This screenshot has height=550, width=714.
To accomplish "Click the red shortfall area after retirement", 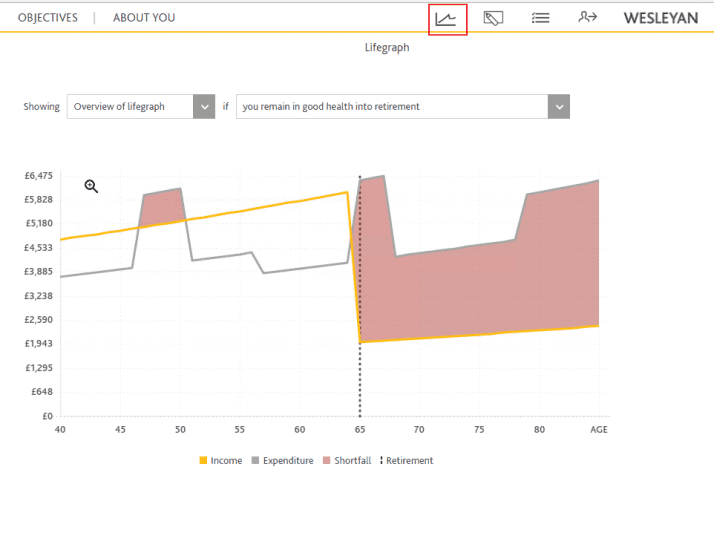I will pyautogui.click(x=478, y=291).
